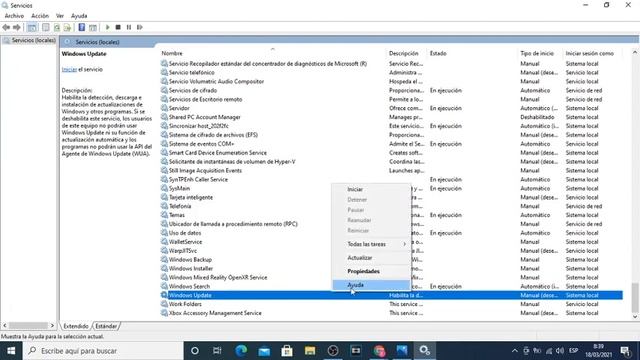The height and width of the screenshot is (360, 640).
Task: Open OBS Studio from the taskbar
Action: pos(333,351)
